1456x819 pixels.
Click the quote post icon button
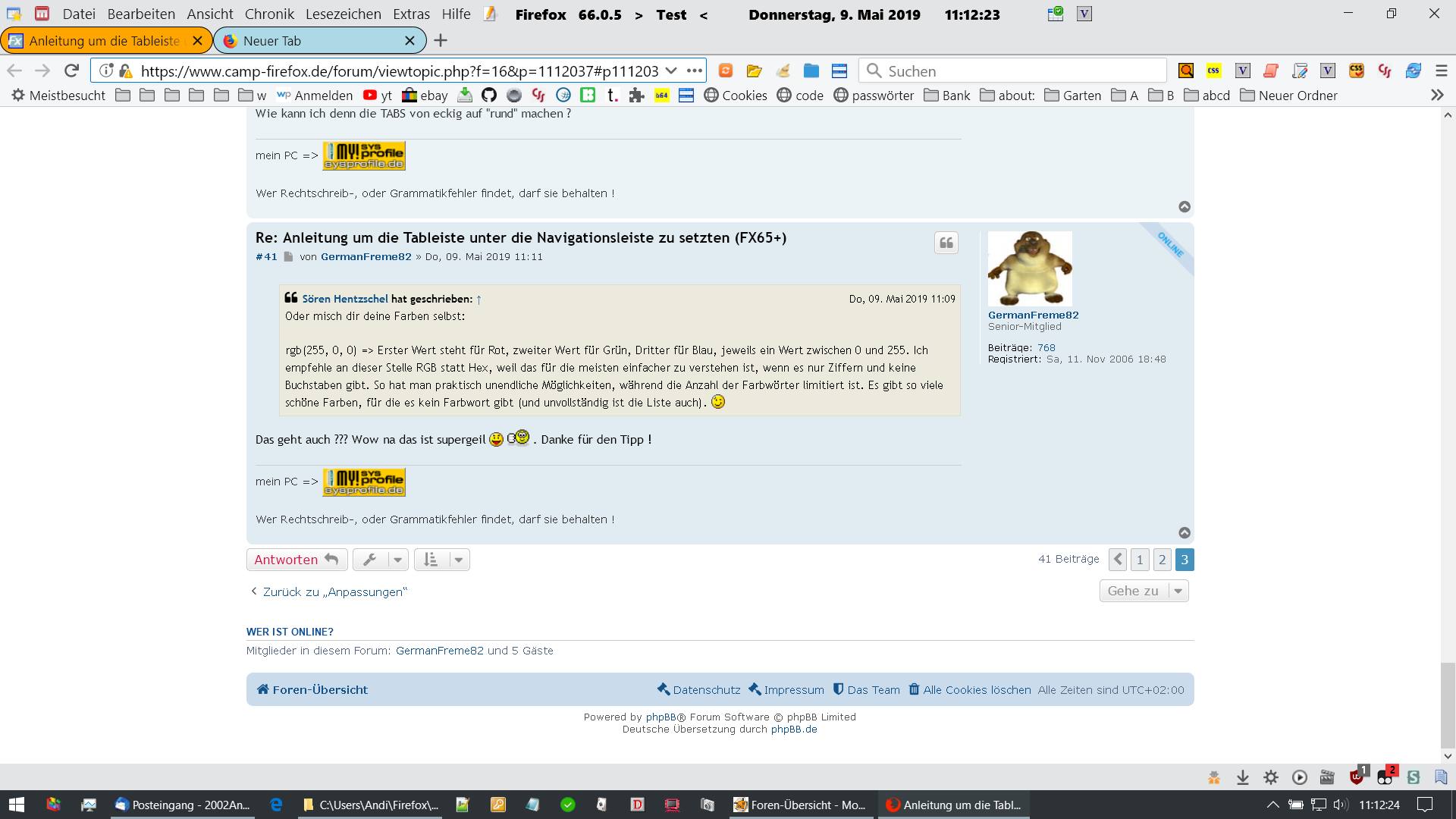946,243
